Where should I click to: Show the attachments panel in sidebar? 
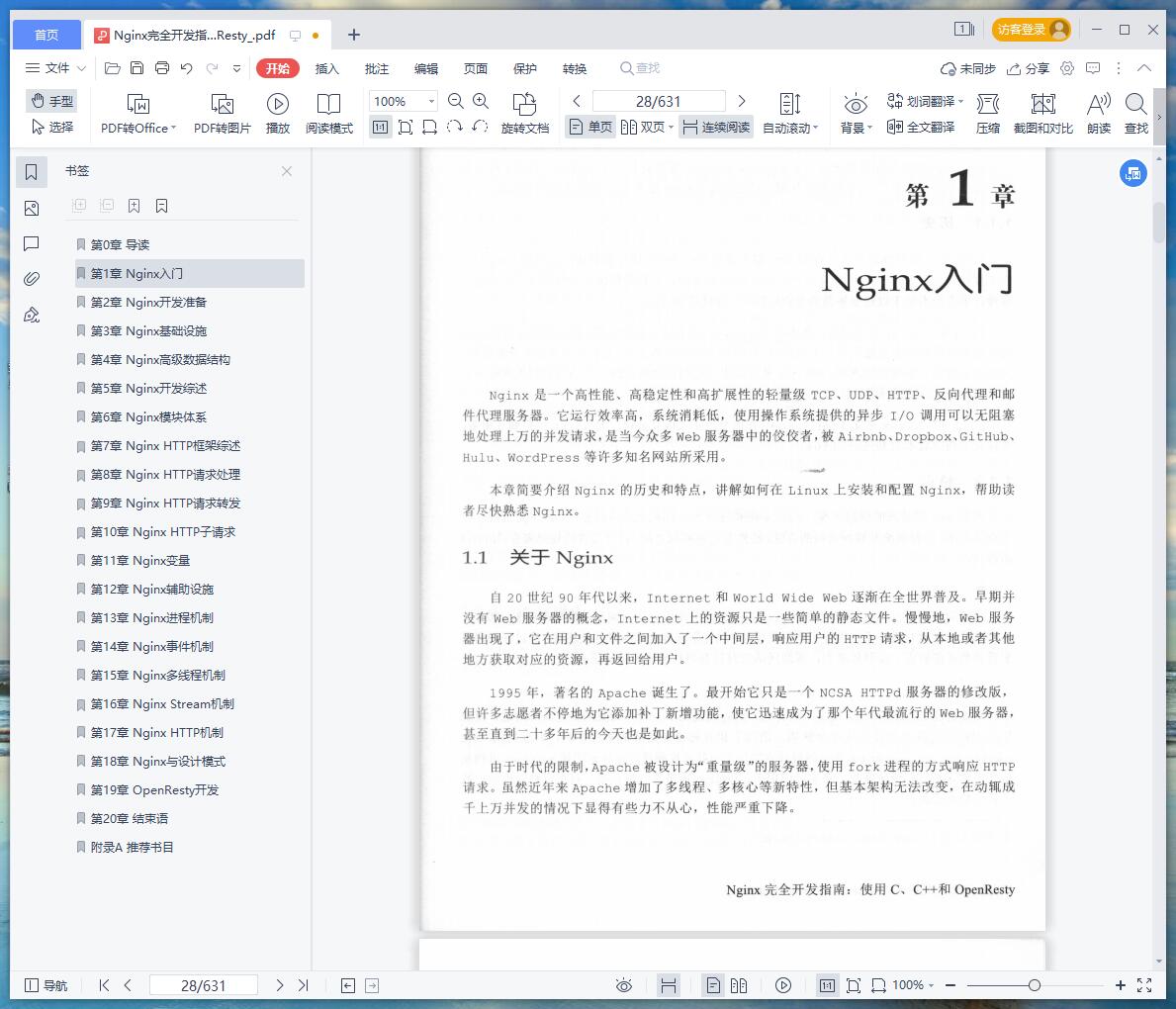pos(32,279)
